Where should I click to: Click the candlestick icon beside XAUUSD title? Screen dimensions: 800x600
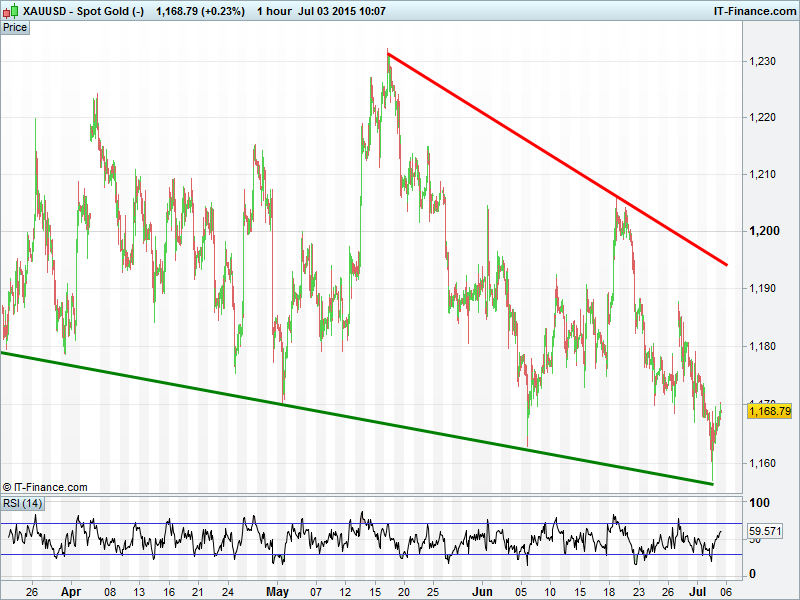(11, 11)
